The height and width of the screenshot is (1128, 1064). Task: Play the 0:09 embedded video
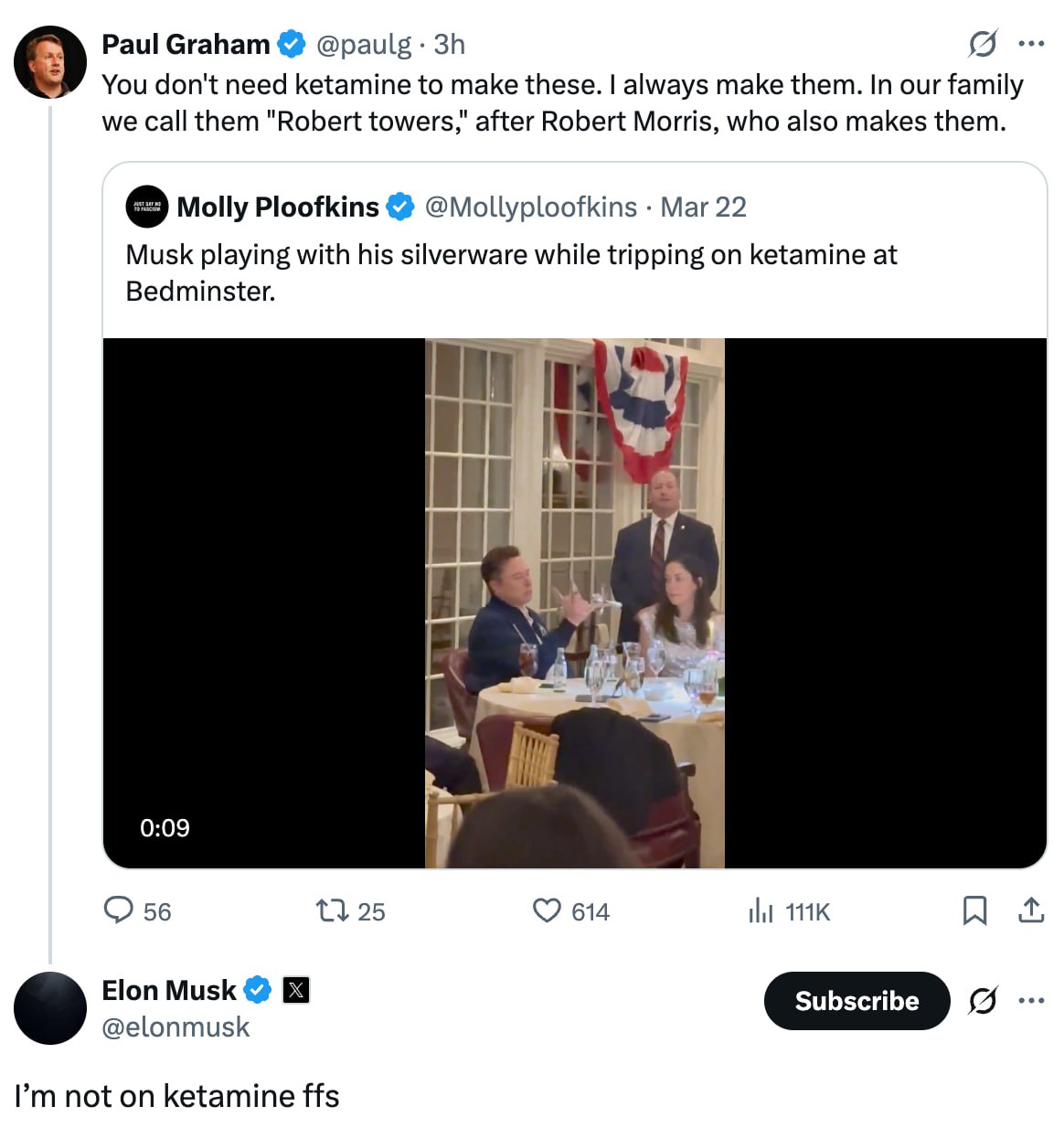click(x=574, y=603)
